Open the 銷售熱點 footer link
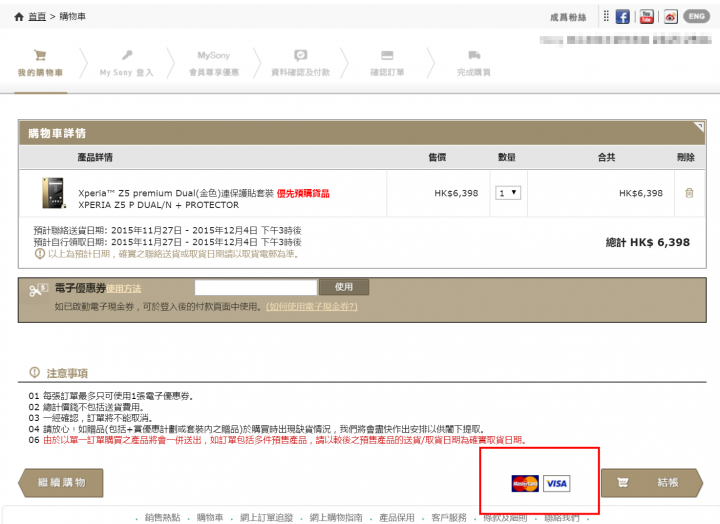Viewport: 720px width, 524px height. [x=163, y=518]
